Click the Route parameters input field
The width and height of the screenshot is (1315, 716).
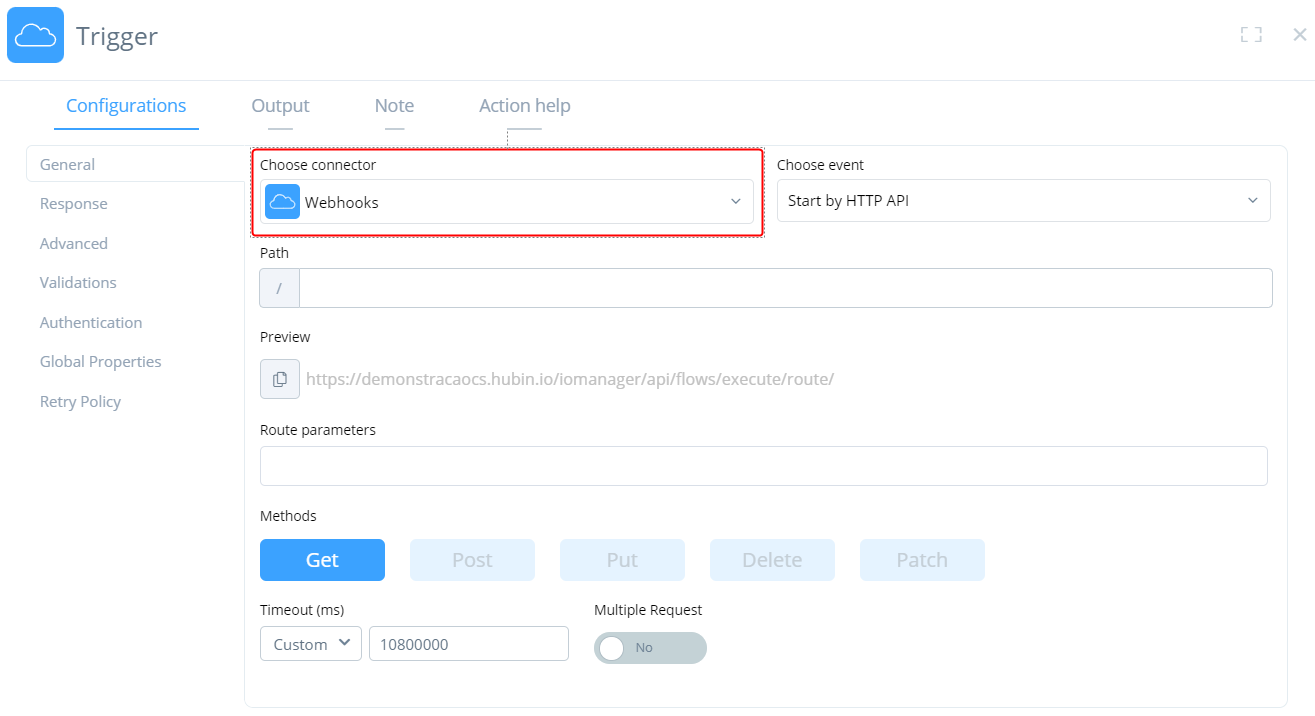[x=763, y=465]
